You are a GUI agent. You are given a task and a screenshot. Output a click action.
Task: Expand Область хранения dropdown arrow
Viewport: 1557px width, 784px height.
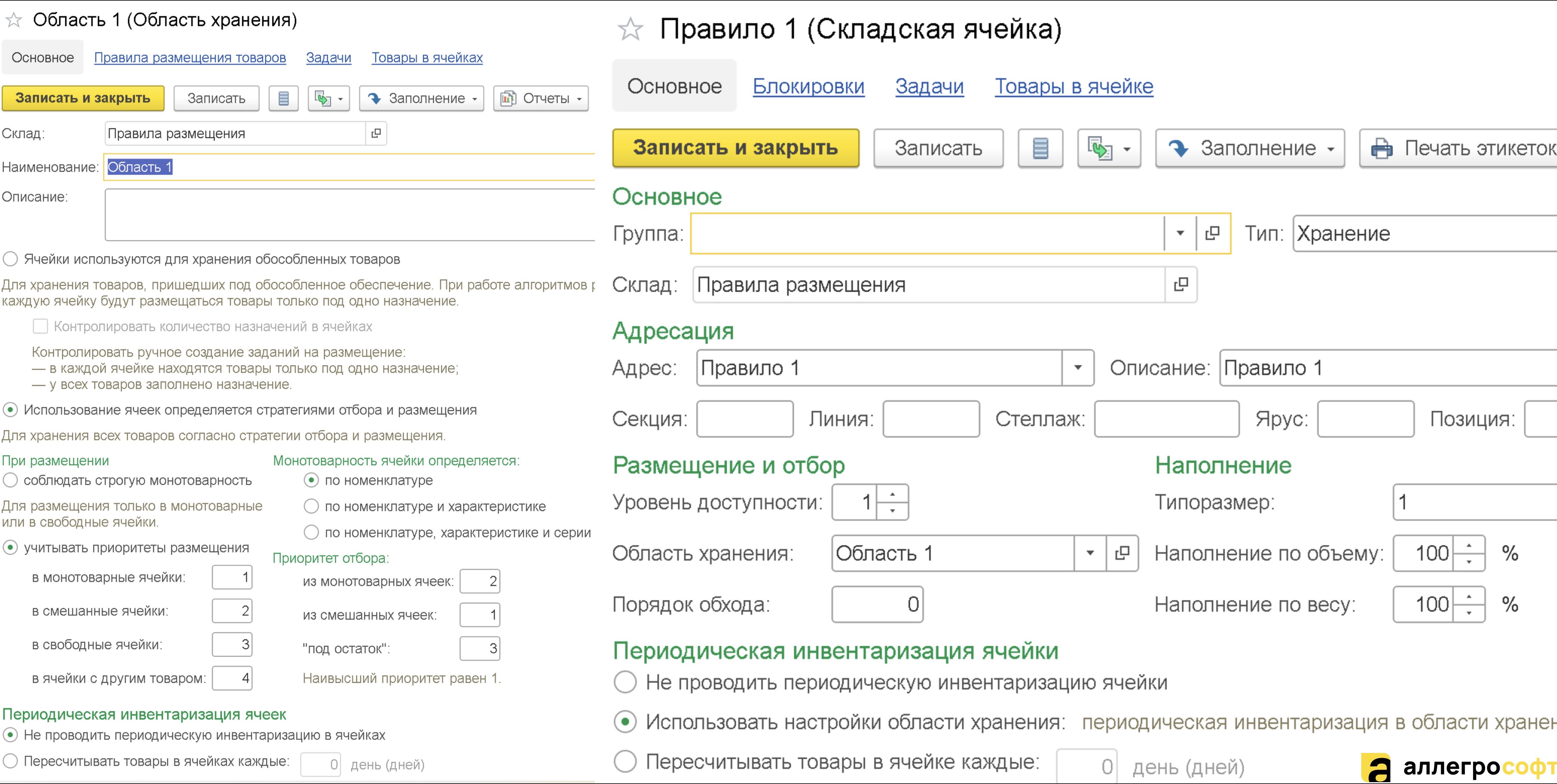[1090, 553]
